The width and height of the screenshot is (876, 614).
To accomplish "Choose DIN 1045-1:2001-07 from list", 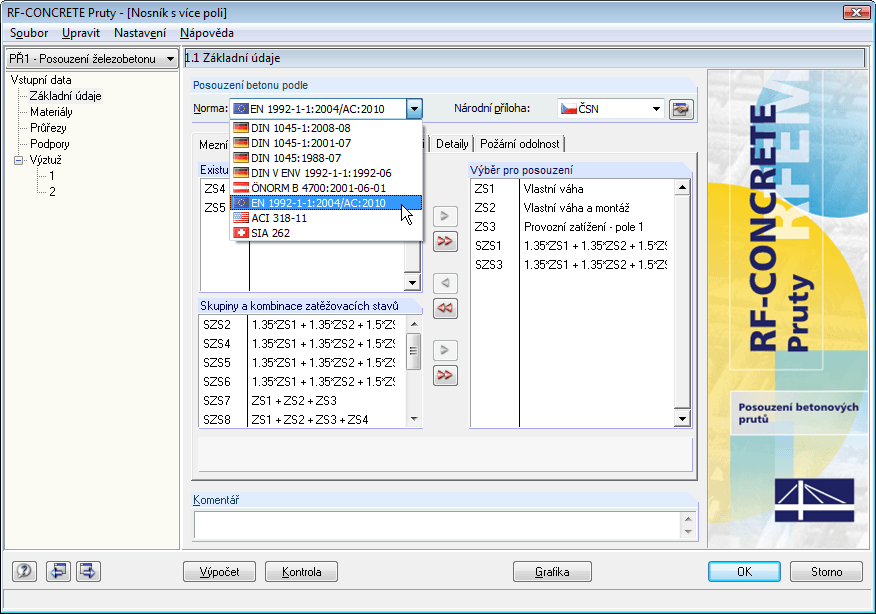I will (326, 143).
